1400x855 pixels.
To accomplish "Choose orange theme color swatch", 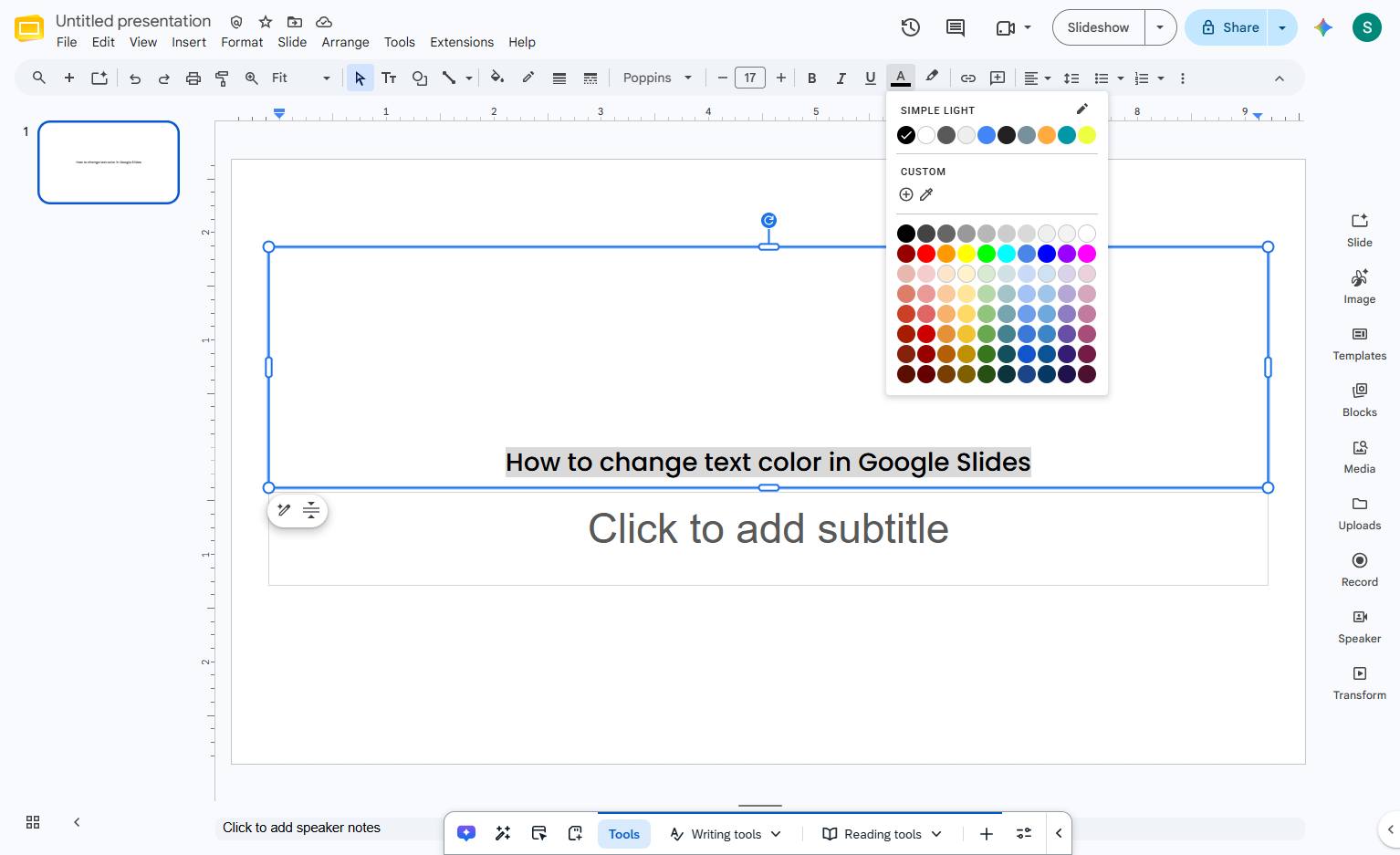I will pyautogui.click(x=1047, y=135).
